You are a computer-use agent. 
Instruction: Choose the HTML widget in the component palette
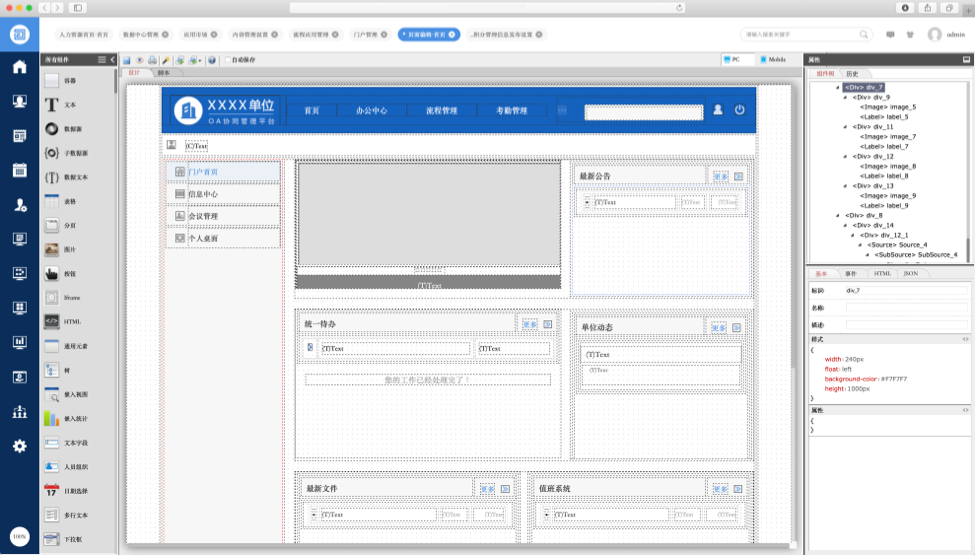pos(52,321)
